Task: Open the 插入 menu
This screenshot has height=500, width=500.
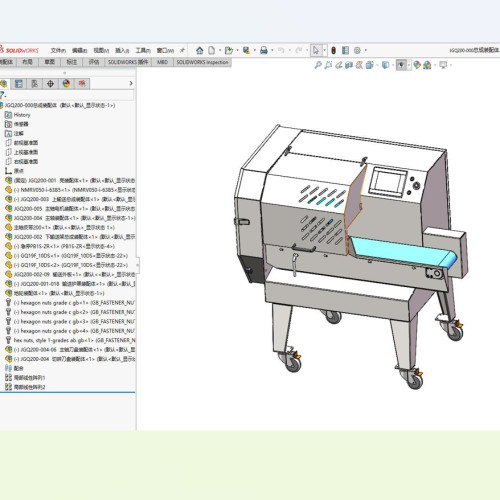Action: tap(122, 50)
